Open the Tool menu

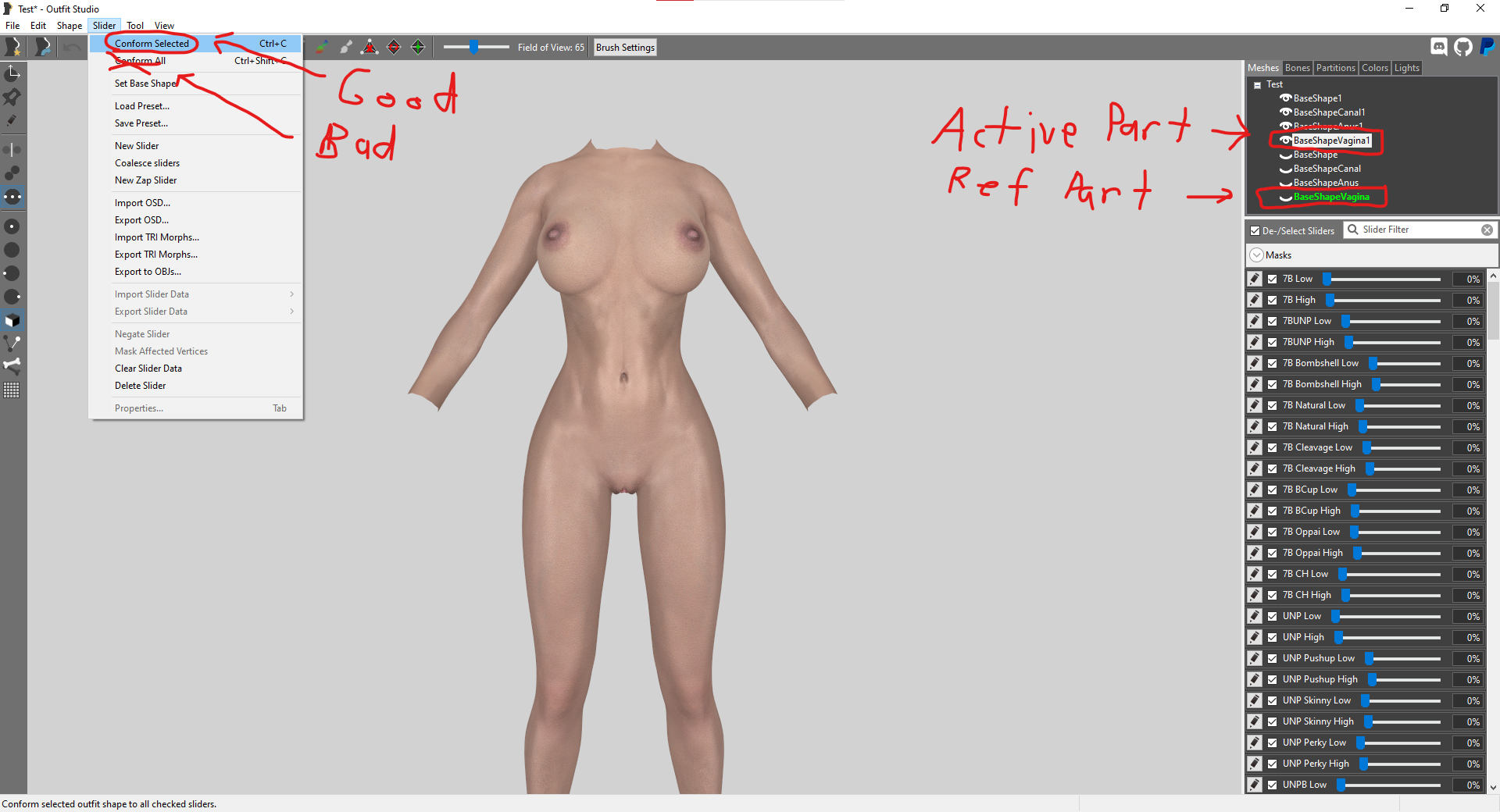[135, 26]
